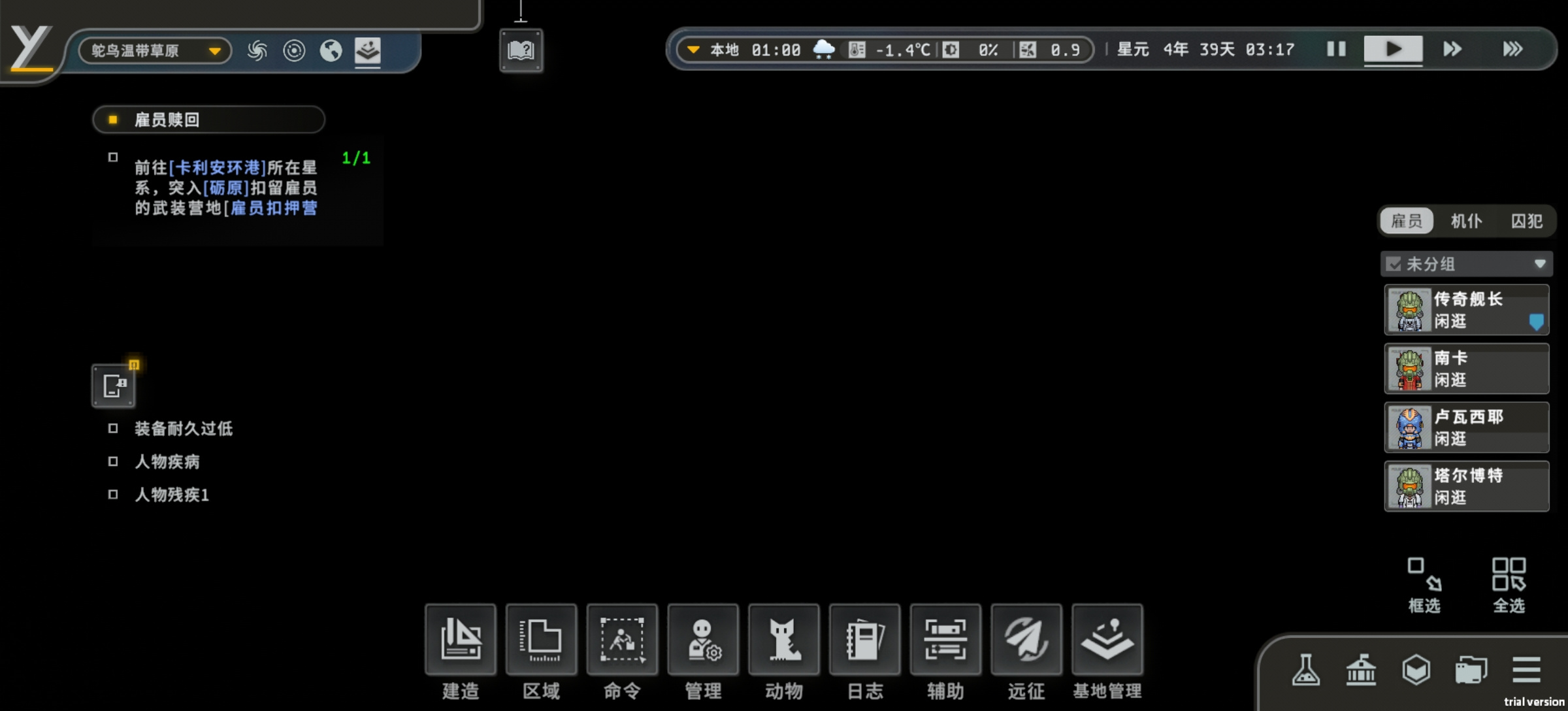Open the 区域 zone menu
The width and height of the screenshot is (1568, 711).
541,639
